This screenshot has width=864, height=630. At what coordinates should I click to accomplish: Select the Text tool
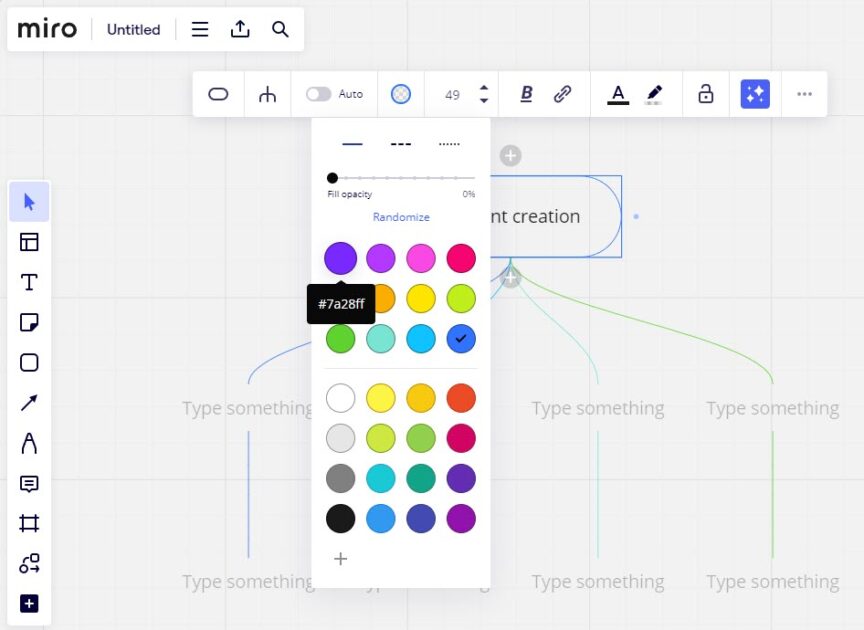coord(29,281)
